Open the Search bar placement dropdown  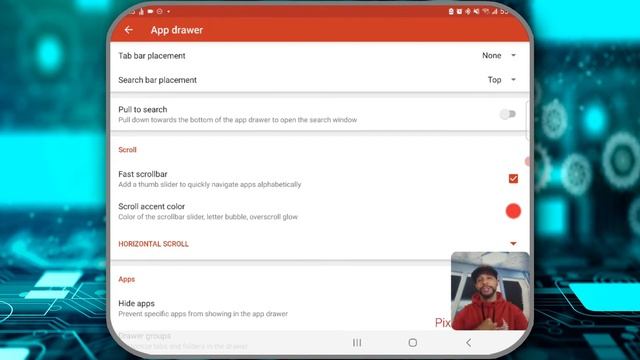[502, 80]
